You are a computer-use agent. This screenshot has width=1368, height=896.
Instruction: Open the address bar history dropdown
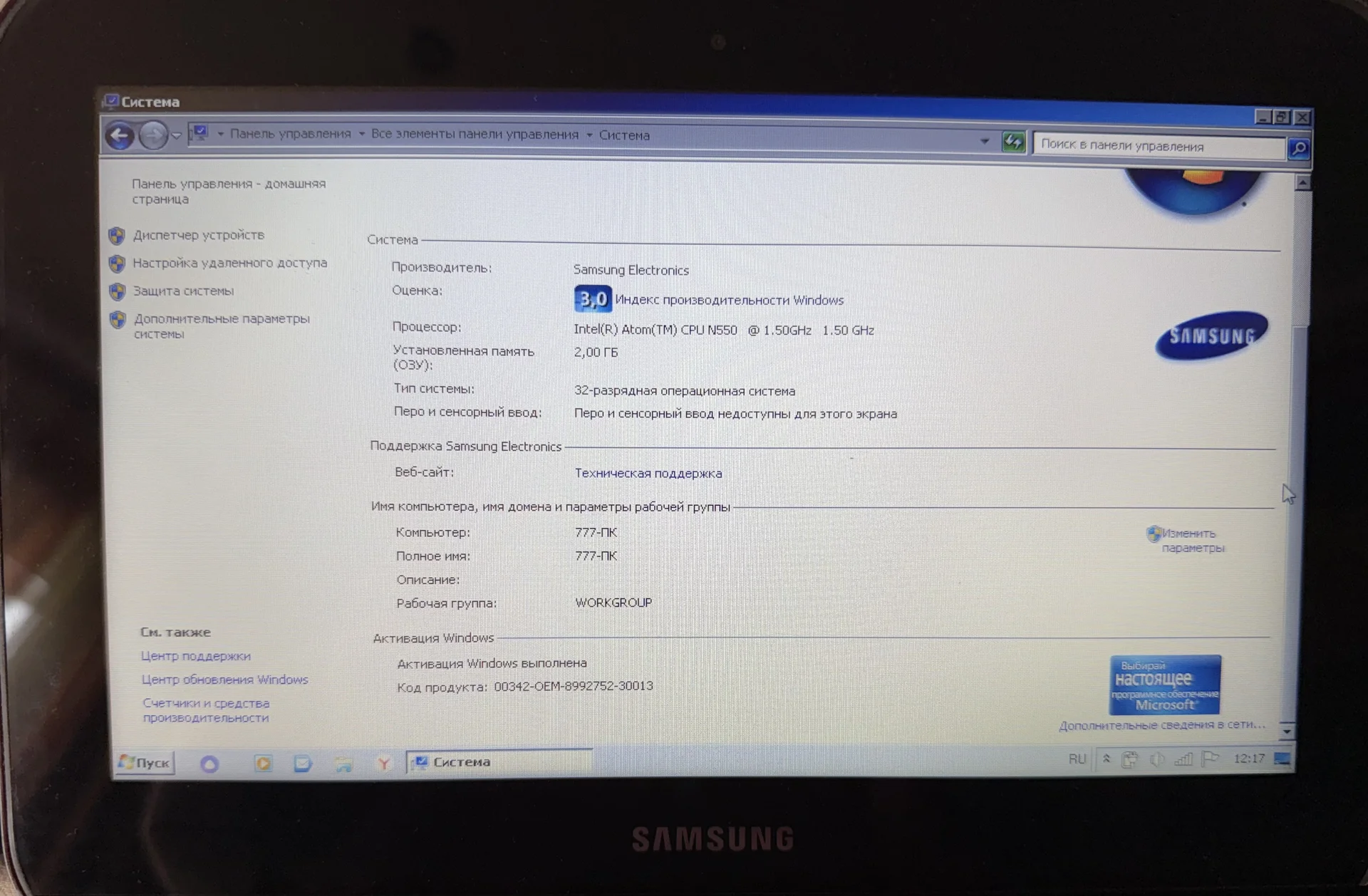(985, 141)
